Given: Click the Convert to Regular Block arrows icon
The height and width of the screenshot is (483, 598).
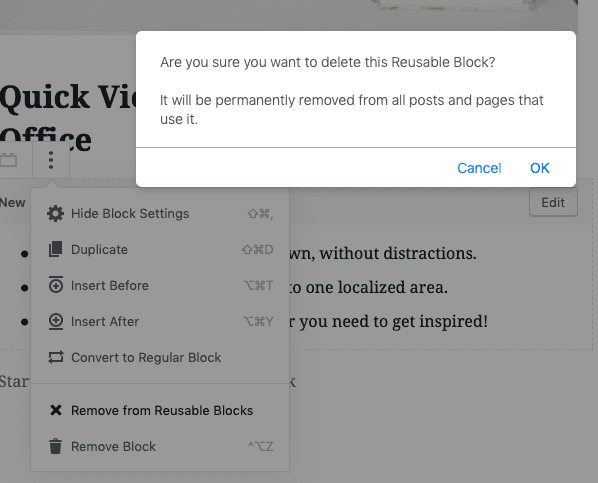Looking at the screenshot, I should pos(56,357).
